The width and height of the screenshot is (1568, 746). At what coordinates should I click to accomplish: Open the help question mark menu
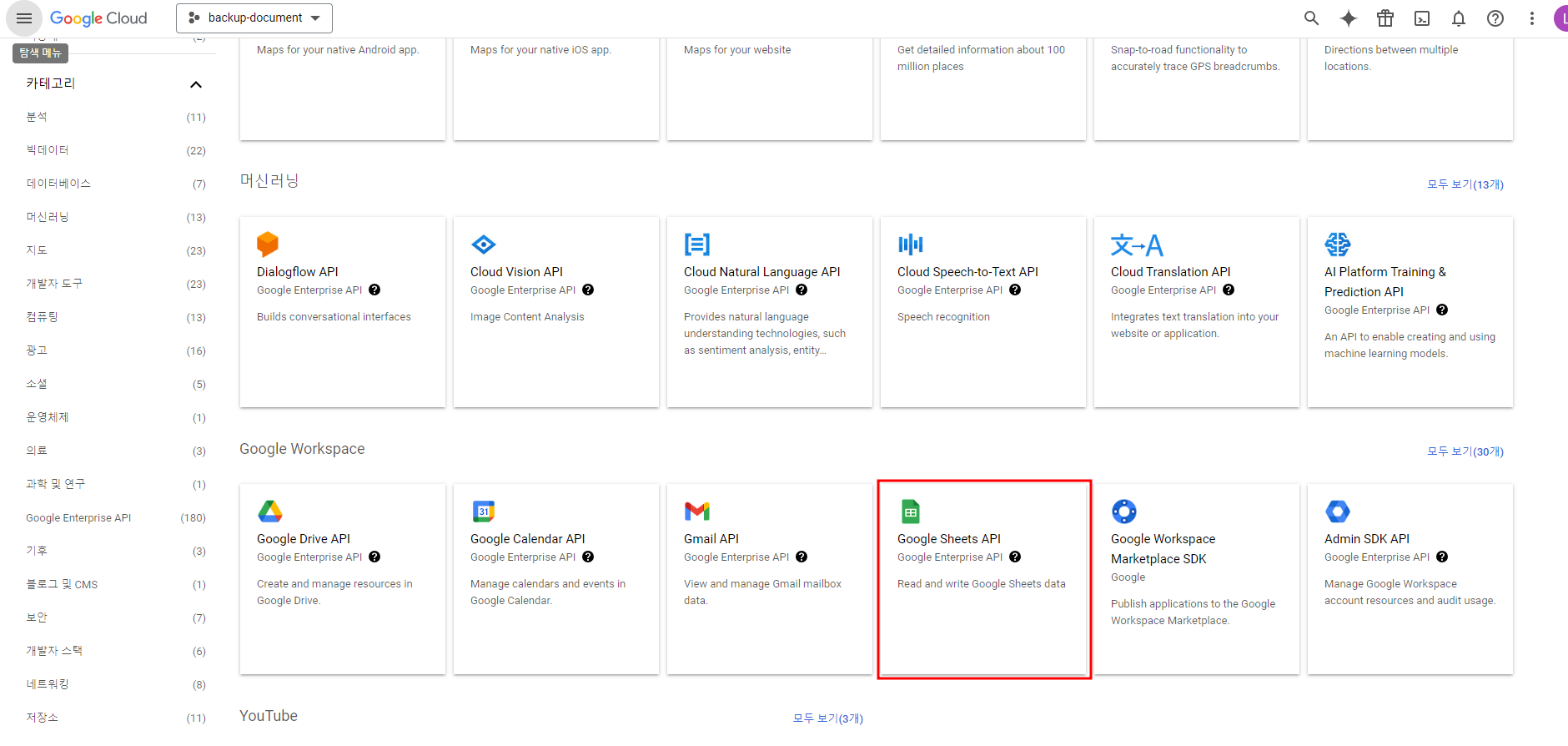(x=1495, y=18)
